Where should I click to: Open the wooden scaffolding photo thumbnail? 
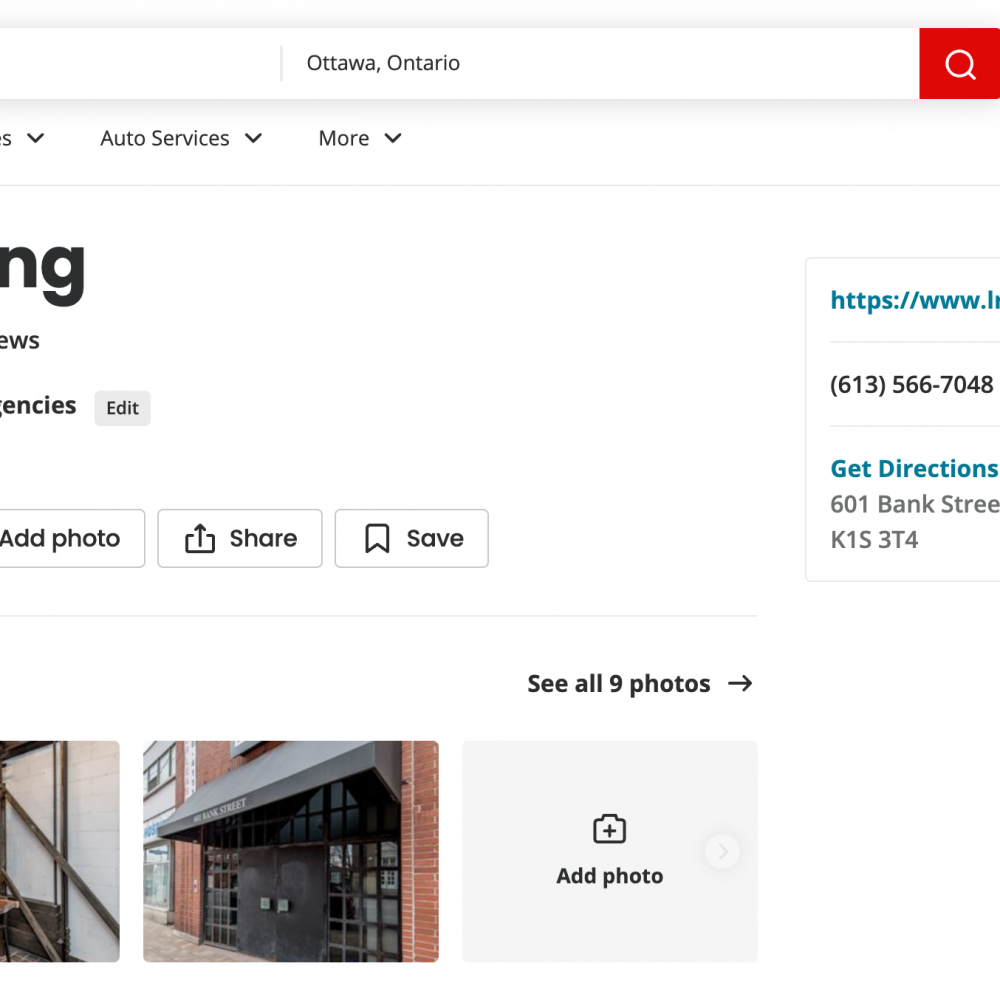pyautogui.click(x=60, y=851)
